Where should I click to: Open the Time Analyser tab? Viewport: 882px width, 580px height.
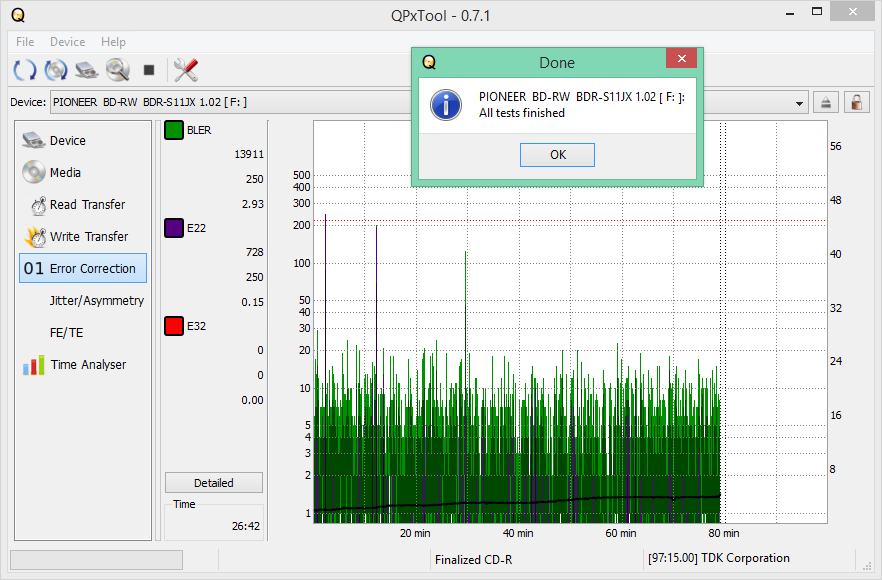tap(83, 365)
